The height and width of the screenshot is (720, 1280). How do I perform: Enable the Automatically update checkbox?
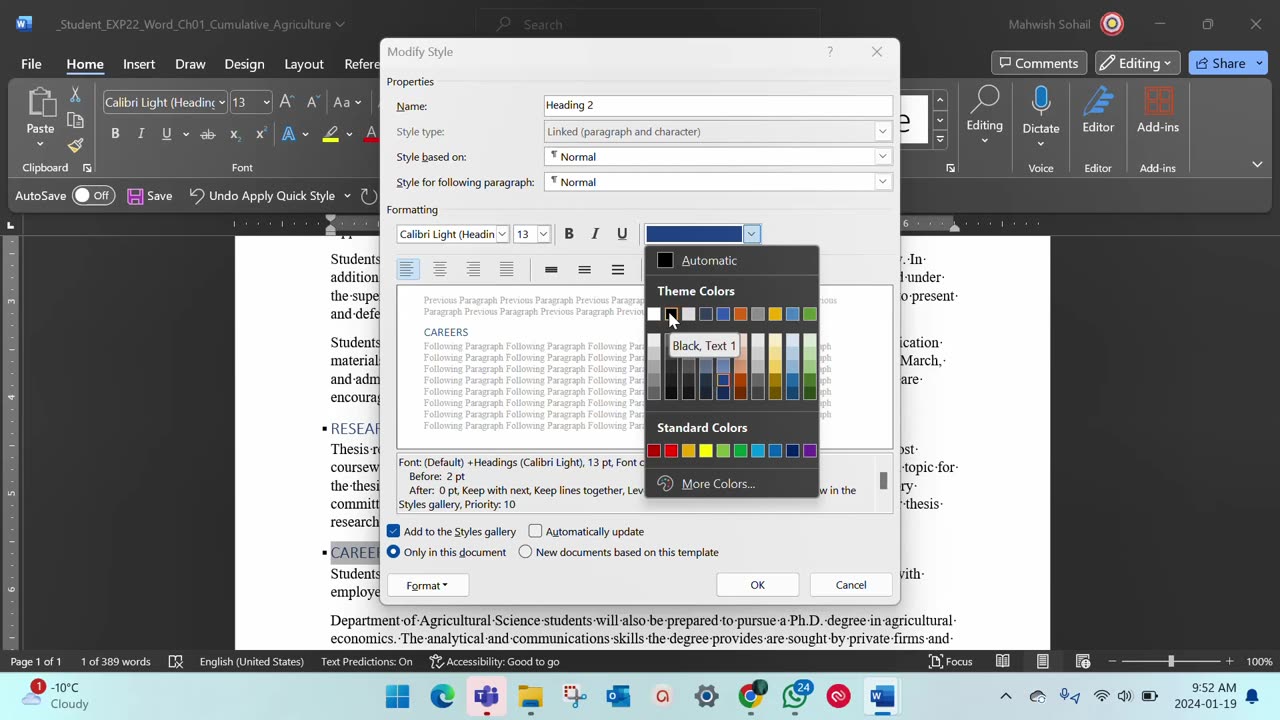pos(535,531)
